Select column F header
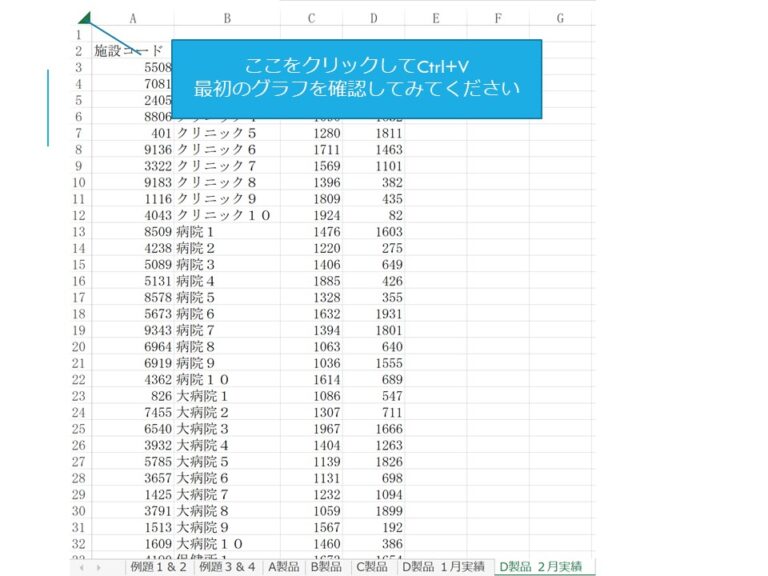Image resolution: width=768 pixels, height=576 pixels. point(498,19)
